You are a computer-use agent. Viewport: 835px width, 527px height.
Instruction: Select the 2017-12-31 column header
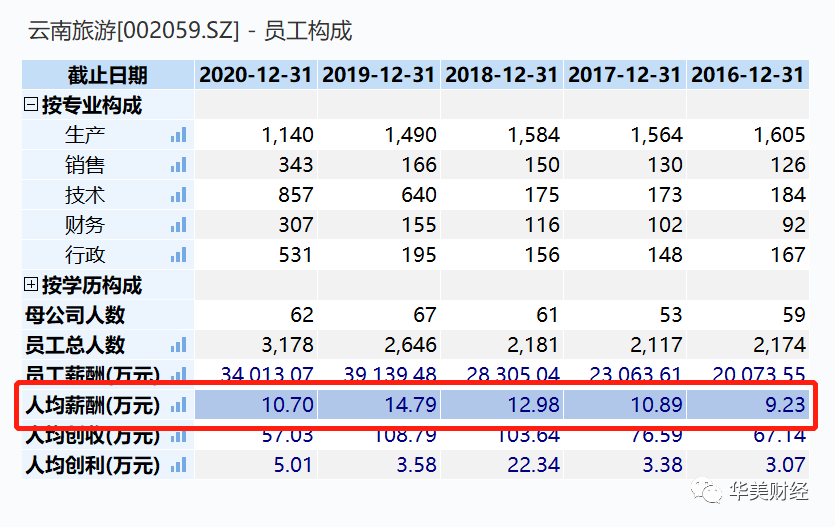[625, 75]
